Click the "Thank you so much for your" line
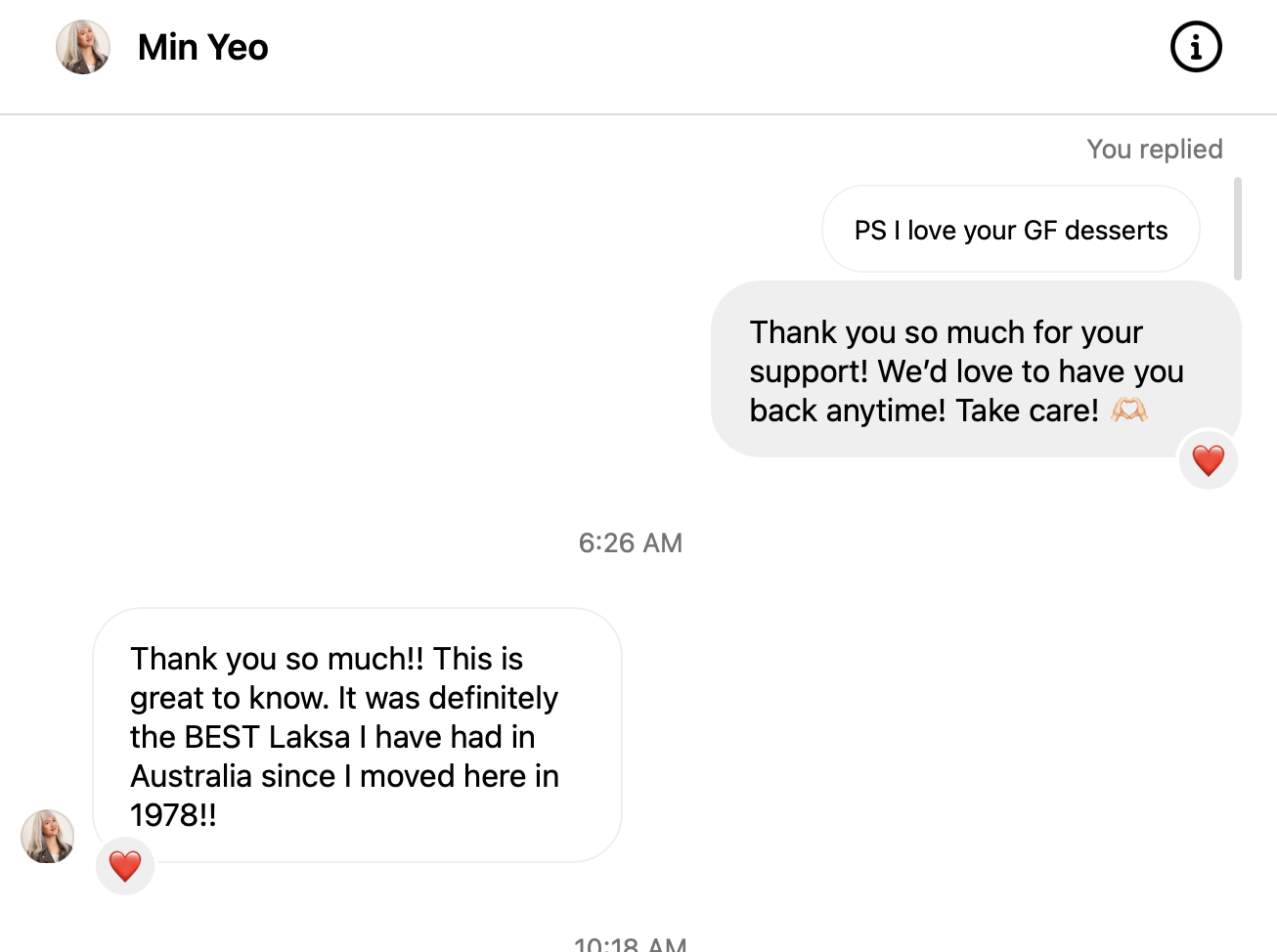 (946, 332)
